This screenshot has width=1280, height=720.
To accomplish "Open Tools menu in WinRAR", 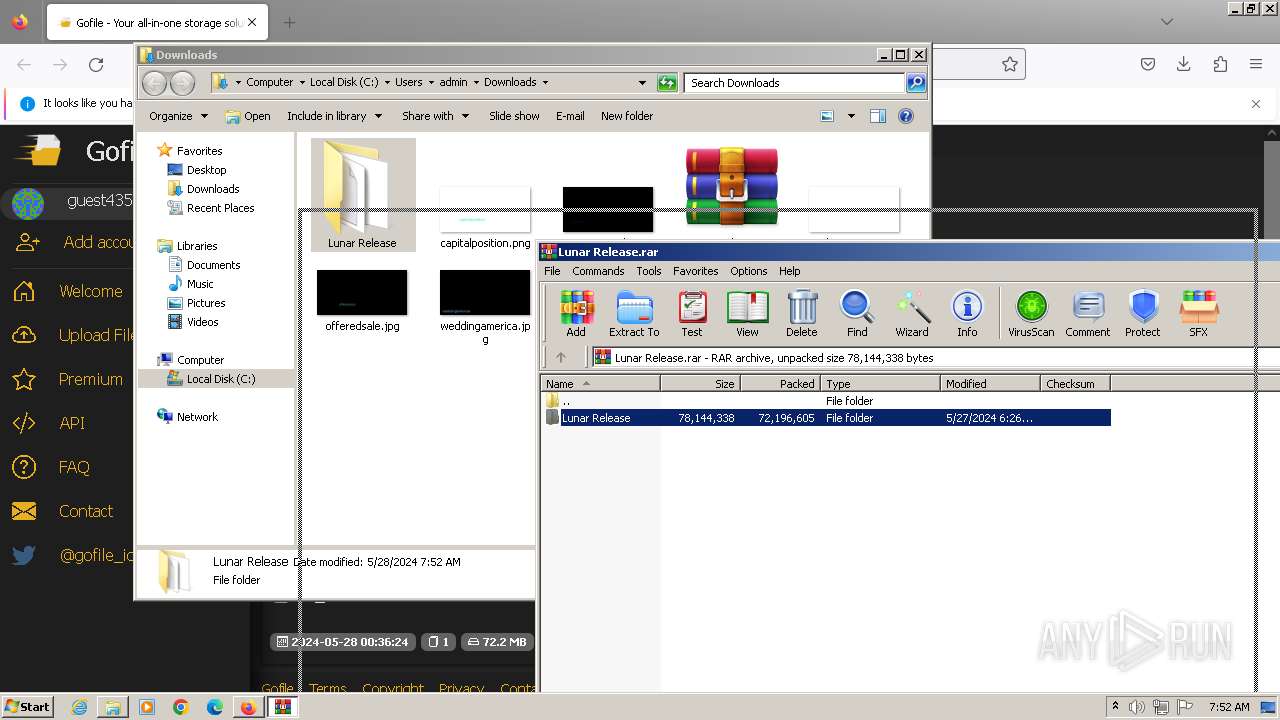I will click(x=649, y=271).
